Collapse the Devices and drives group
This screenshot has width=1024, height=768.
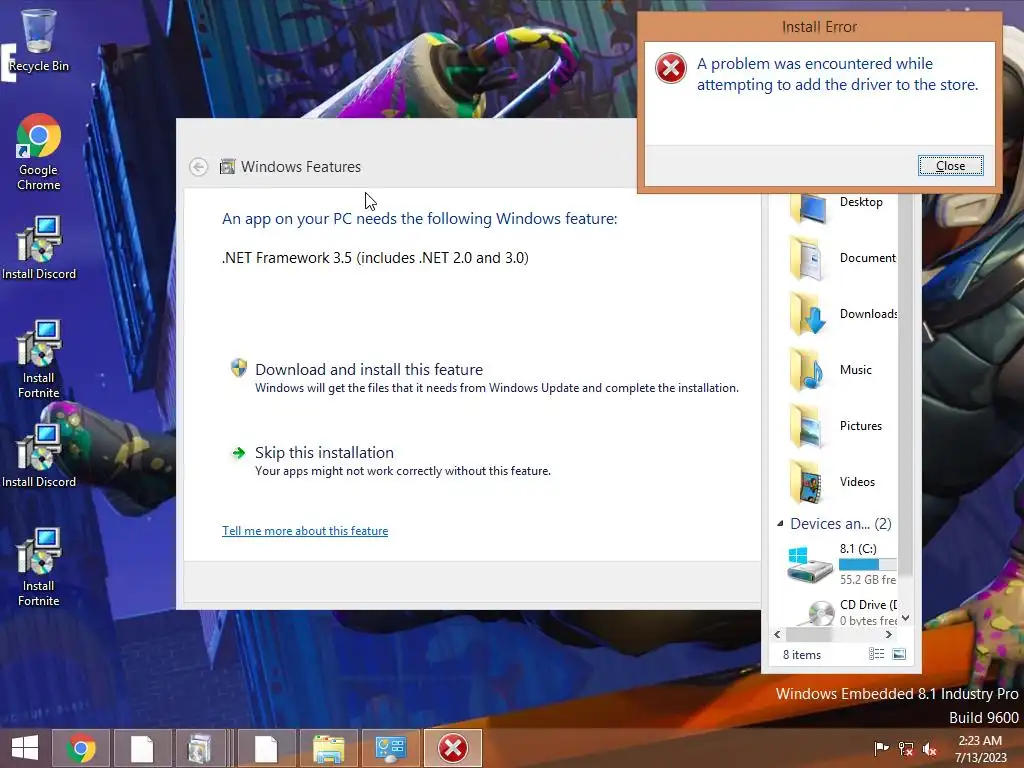(780, 524)
